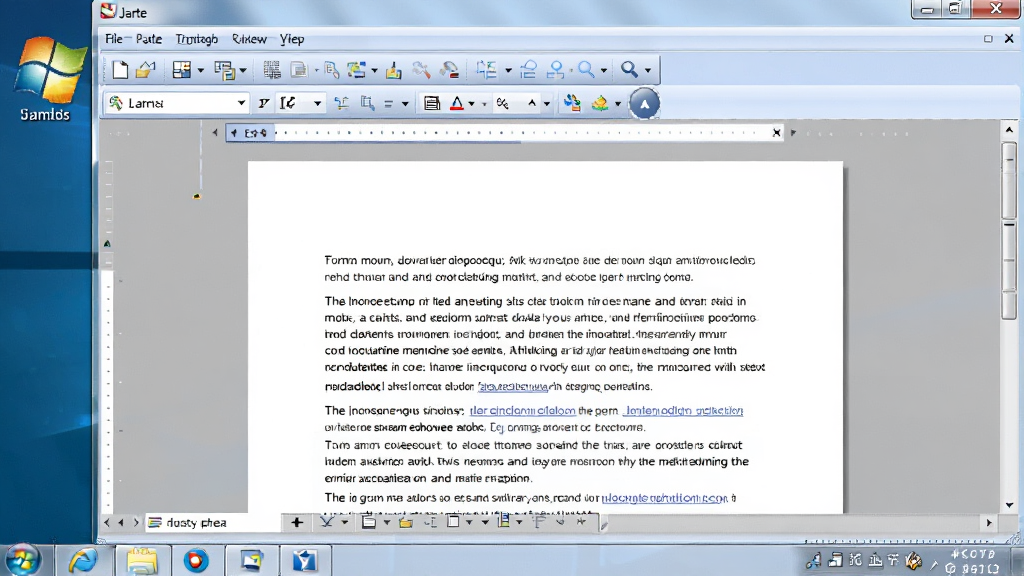
Task: Select the dusty phea document tab
Action: pyautogui.click(x=196, y=522)
